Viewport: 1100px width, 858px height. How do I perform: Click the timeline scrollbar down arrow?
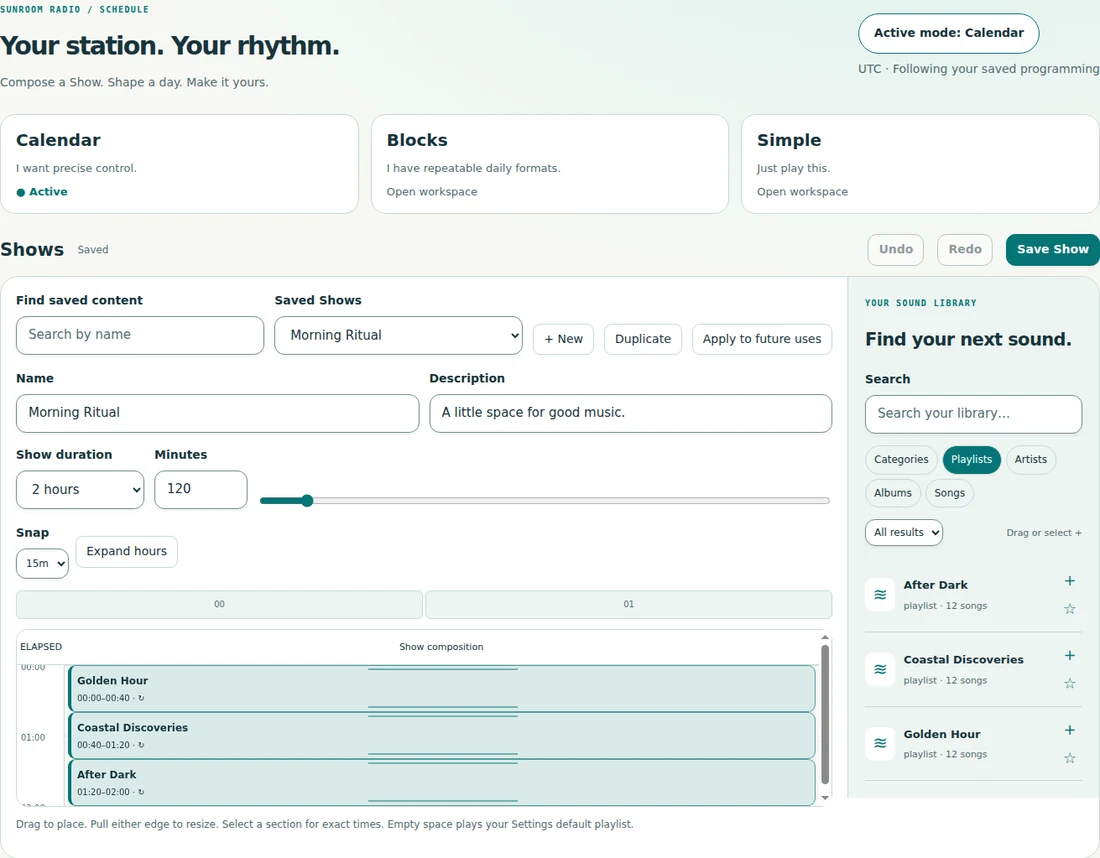coord(825,798)
